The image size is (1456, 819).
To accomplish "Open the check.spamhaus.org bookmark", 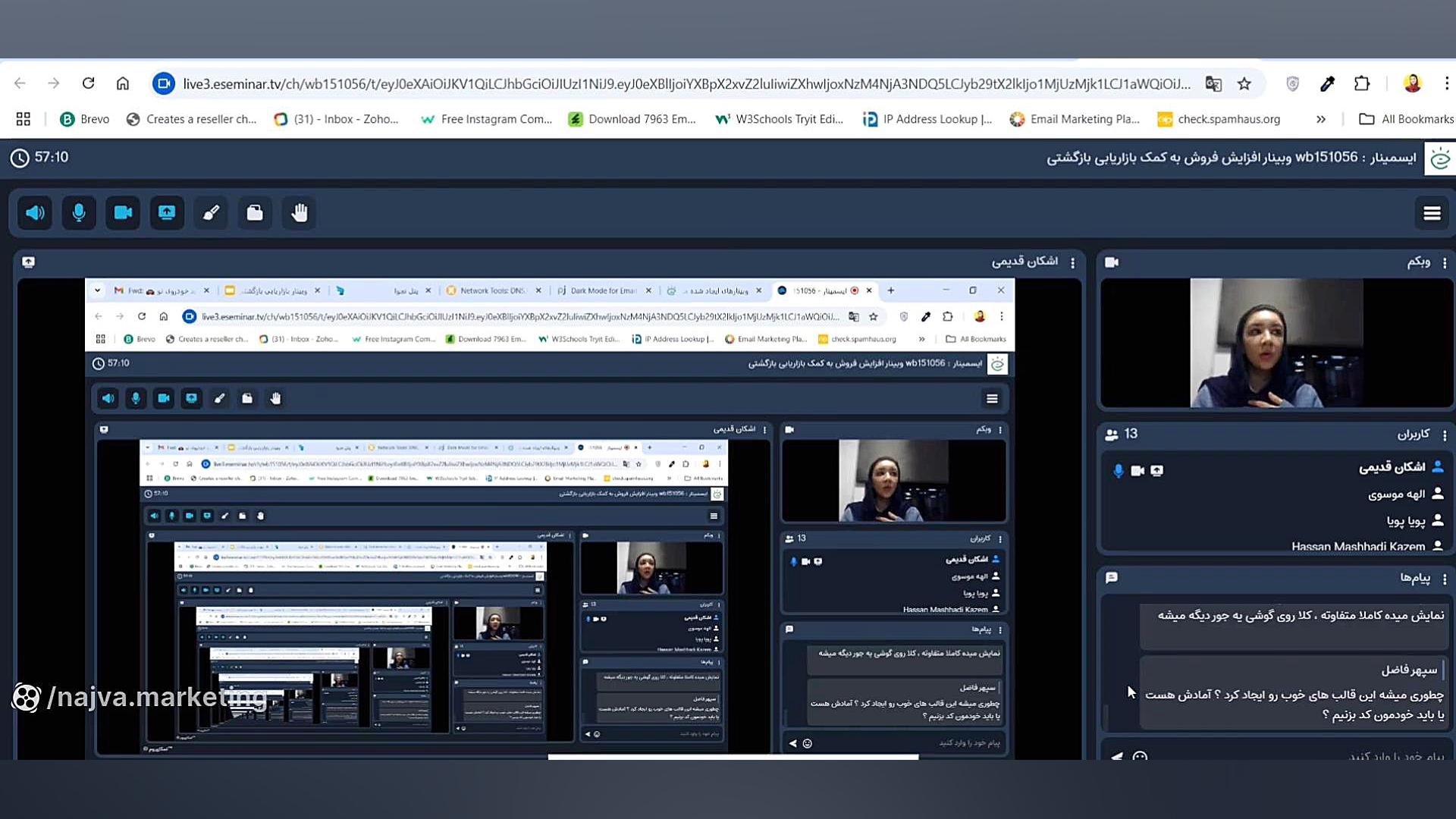I will (x=1219, y=119).
